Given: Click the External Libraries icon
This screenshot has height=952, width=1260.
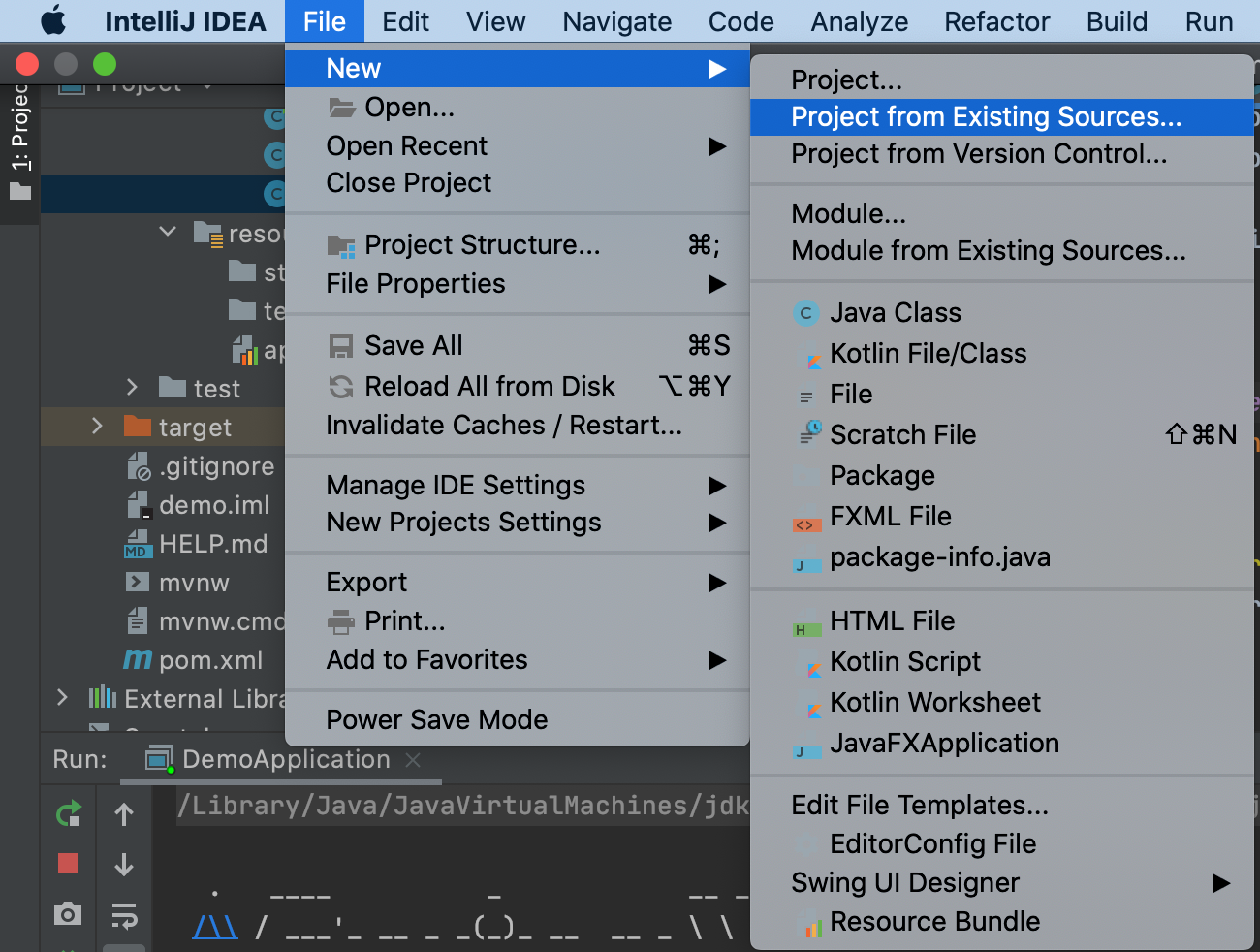Looking at the screenshot, I should click(x=102, y=697).
